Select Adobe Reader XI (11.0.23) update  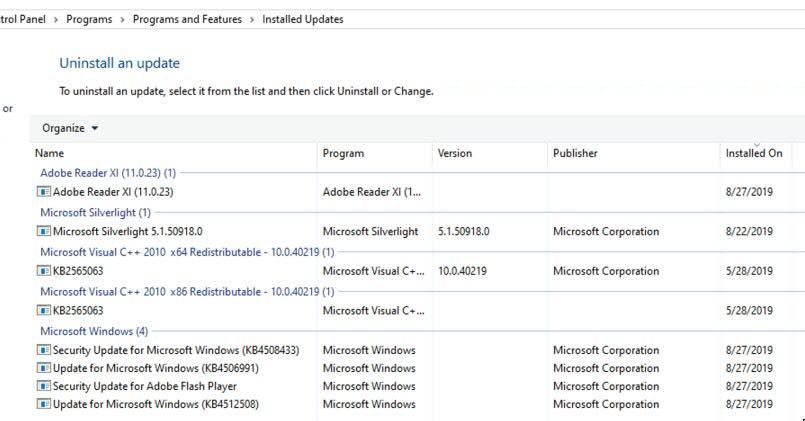(113, 192)
